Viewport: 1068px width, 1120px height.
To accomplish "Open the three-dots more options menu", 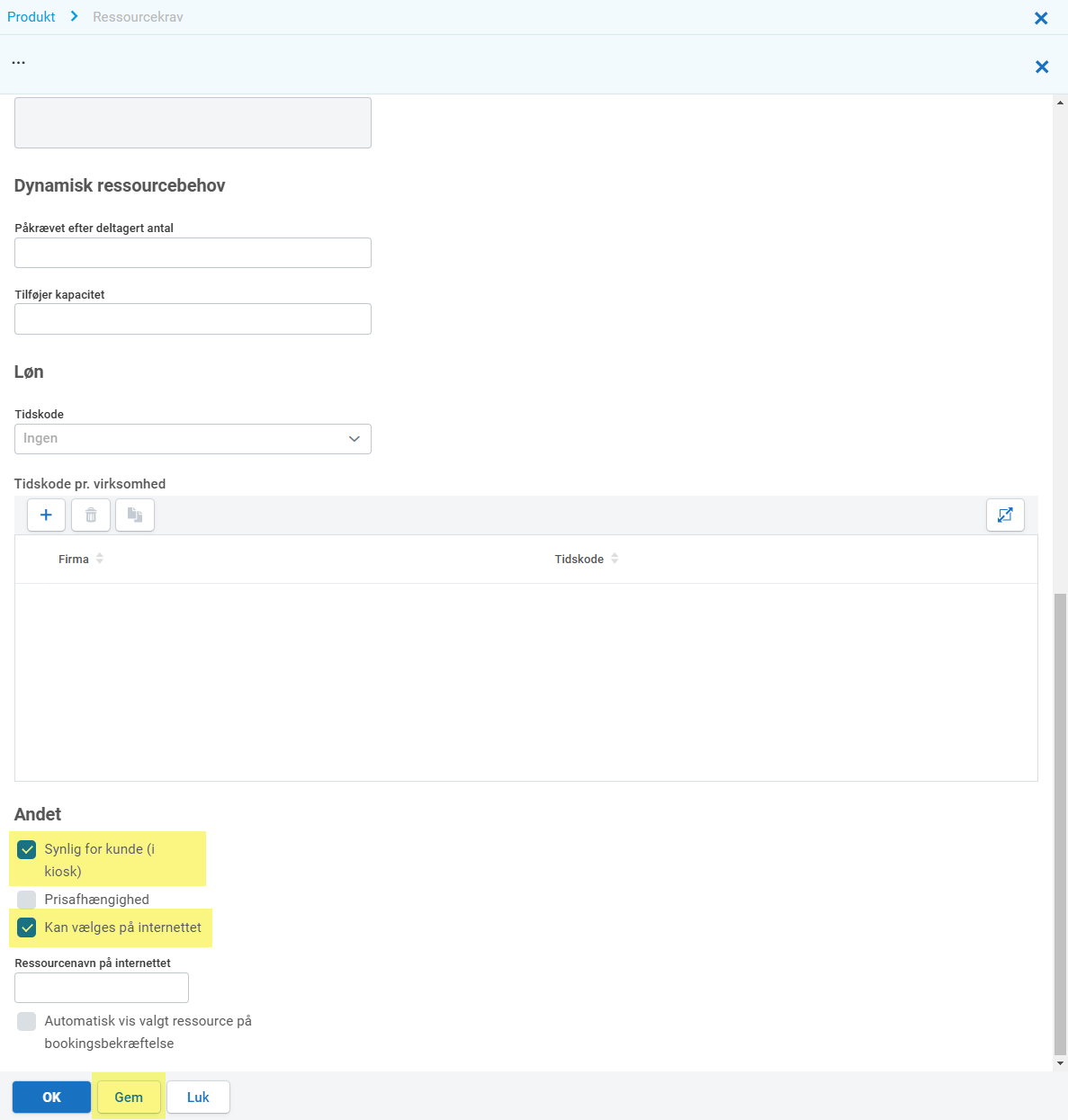I will [x=18, y=63].
